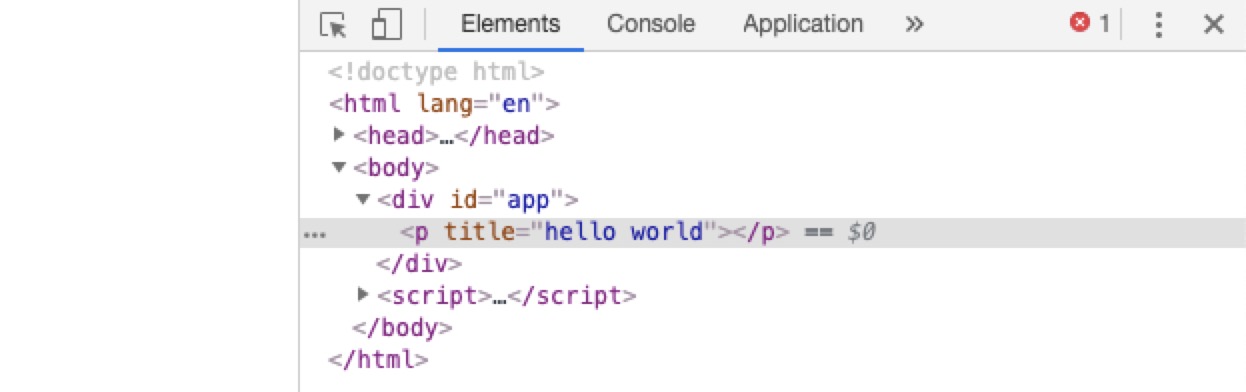Image resolution: width=1246 pixels, height=392 pixels.
Task: Switch to the Elements tab
Action: pos(511,24)
